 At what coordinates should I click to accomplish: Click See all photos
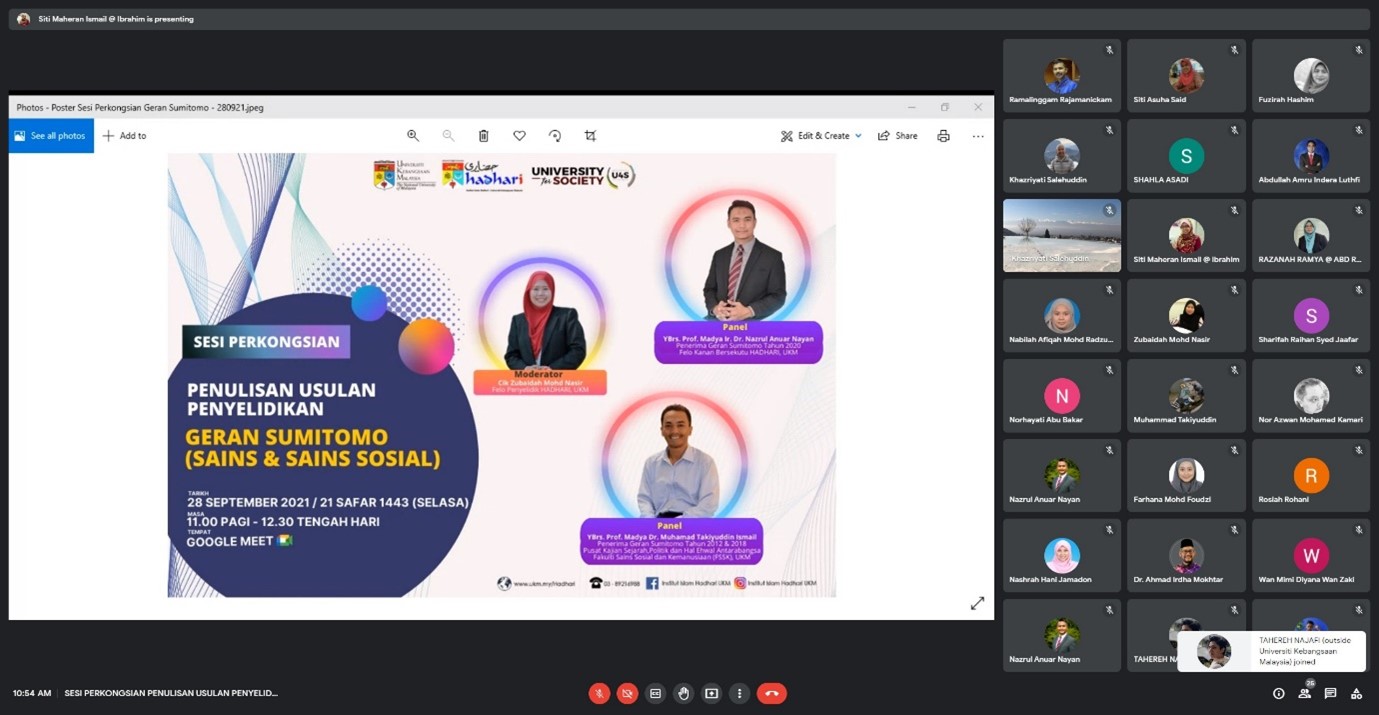[51, 136]
